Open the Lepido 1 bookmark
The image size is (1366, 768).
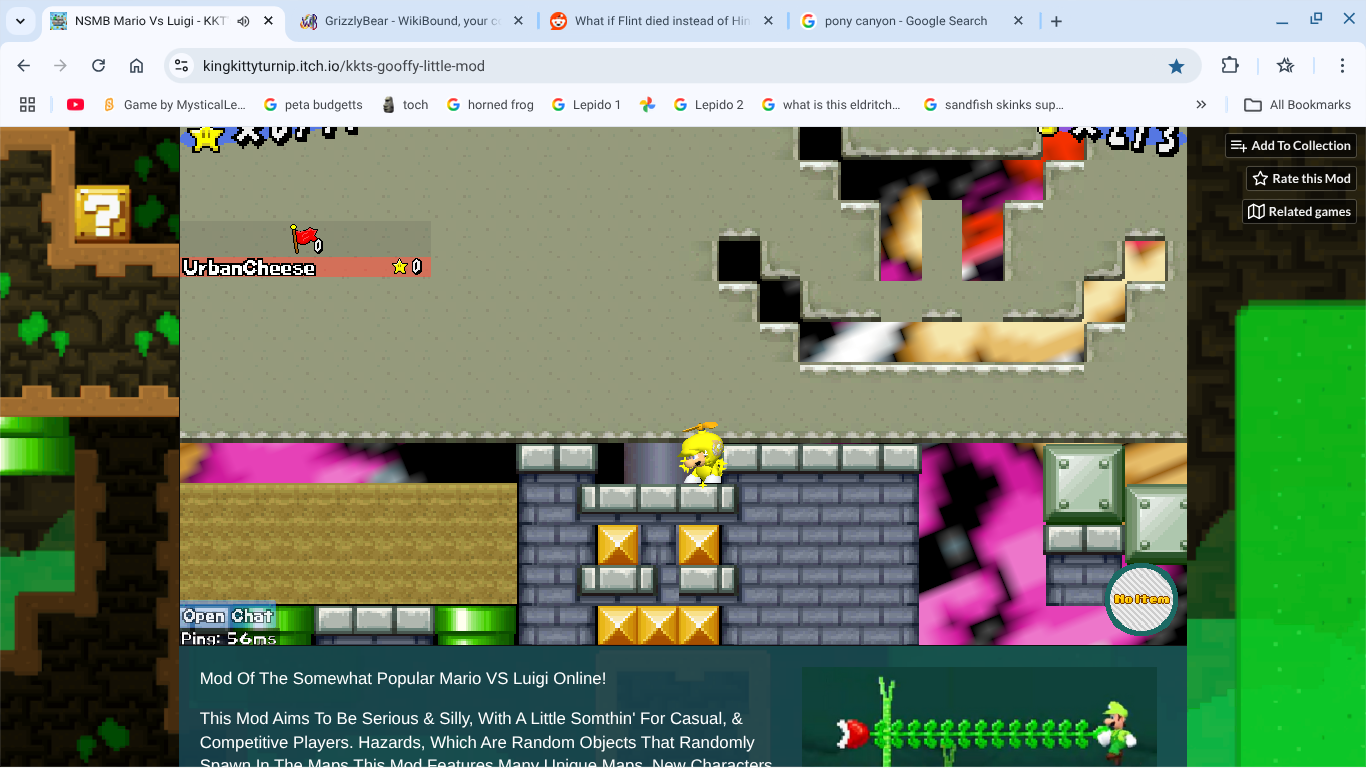(x=586, y=104)
